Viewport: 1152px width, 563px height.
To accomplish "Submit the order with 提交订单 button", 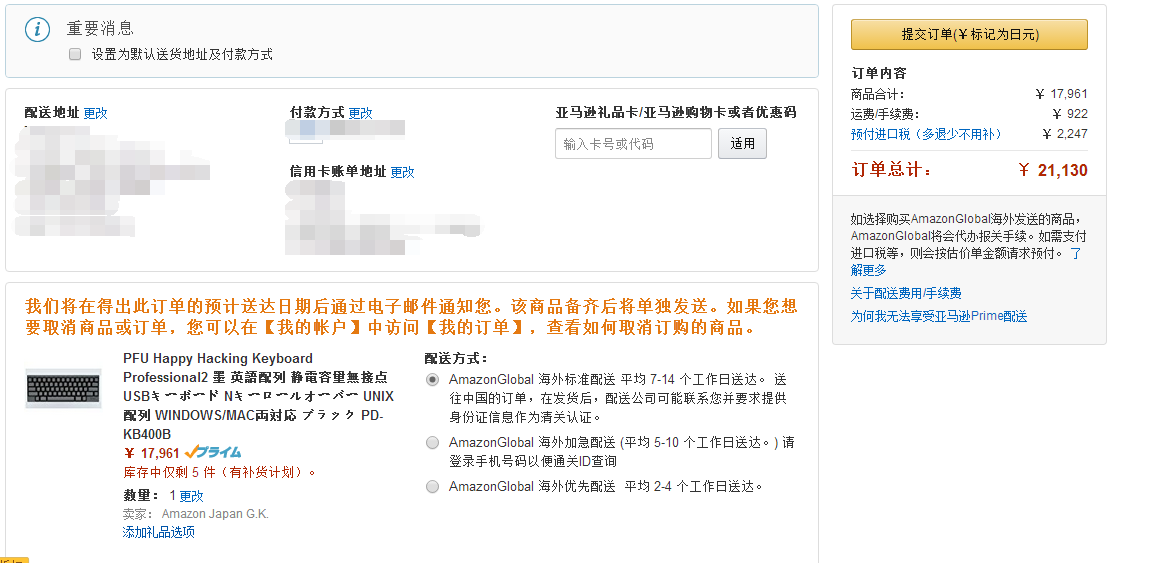I will (x=969, y=35).
